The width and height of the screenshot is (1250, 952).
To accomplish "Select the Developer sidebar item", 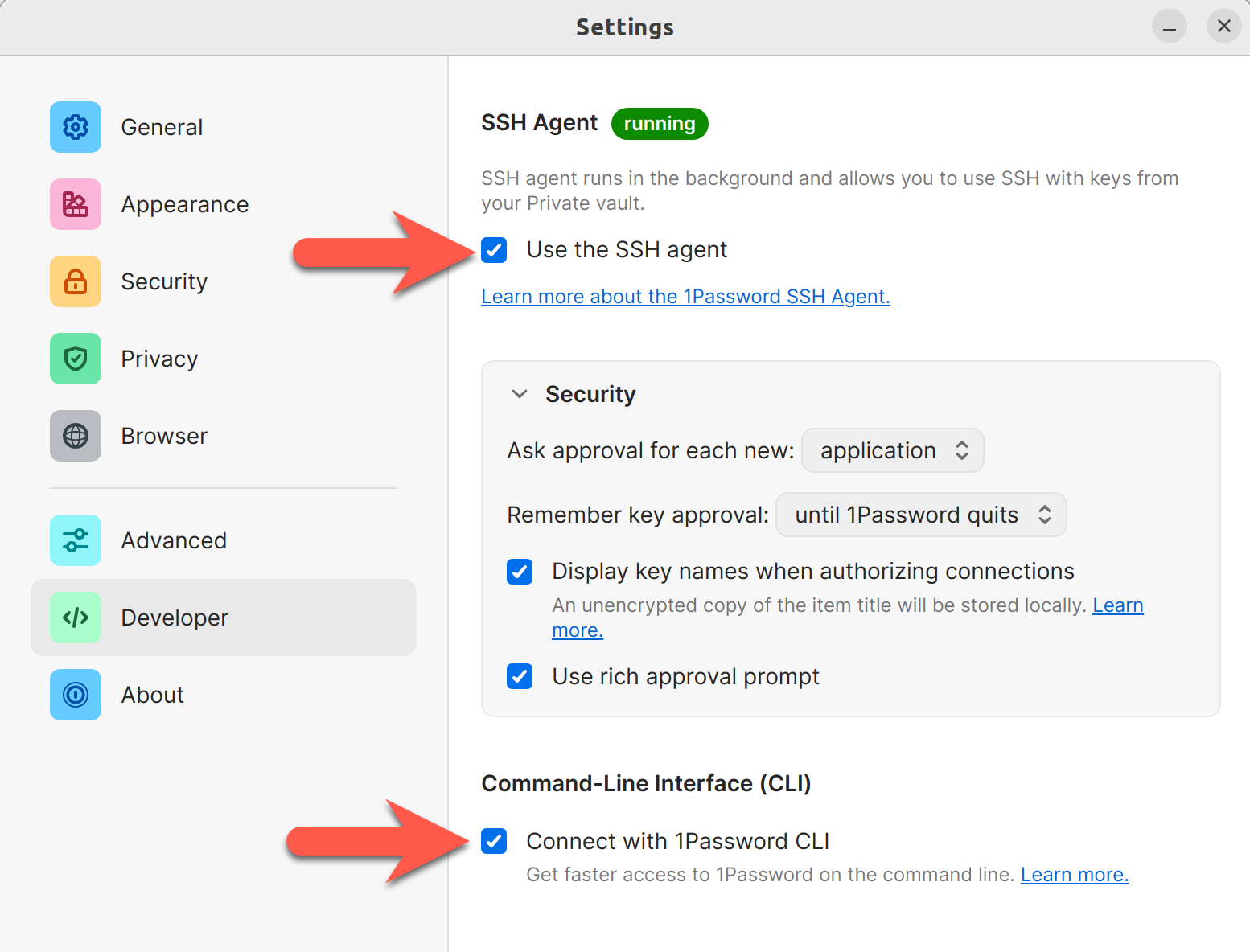I will click(224, 618).
